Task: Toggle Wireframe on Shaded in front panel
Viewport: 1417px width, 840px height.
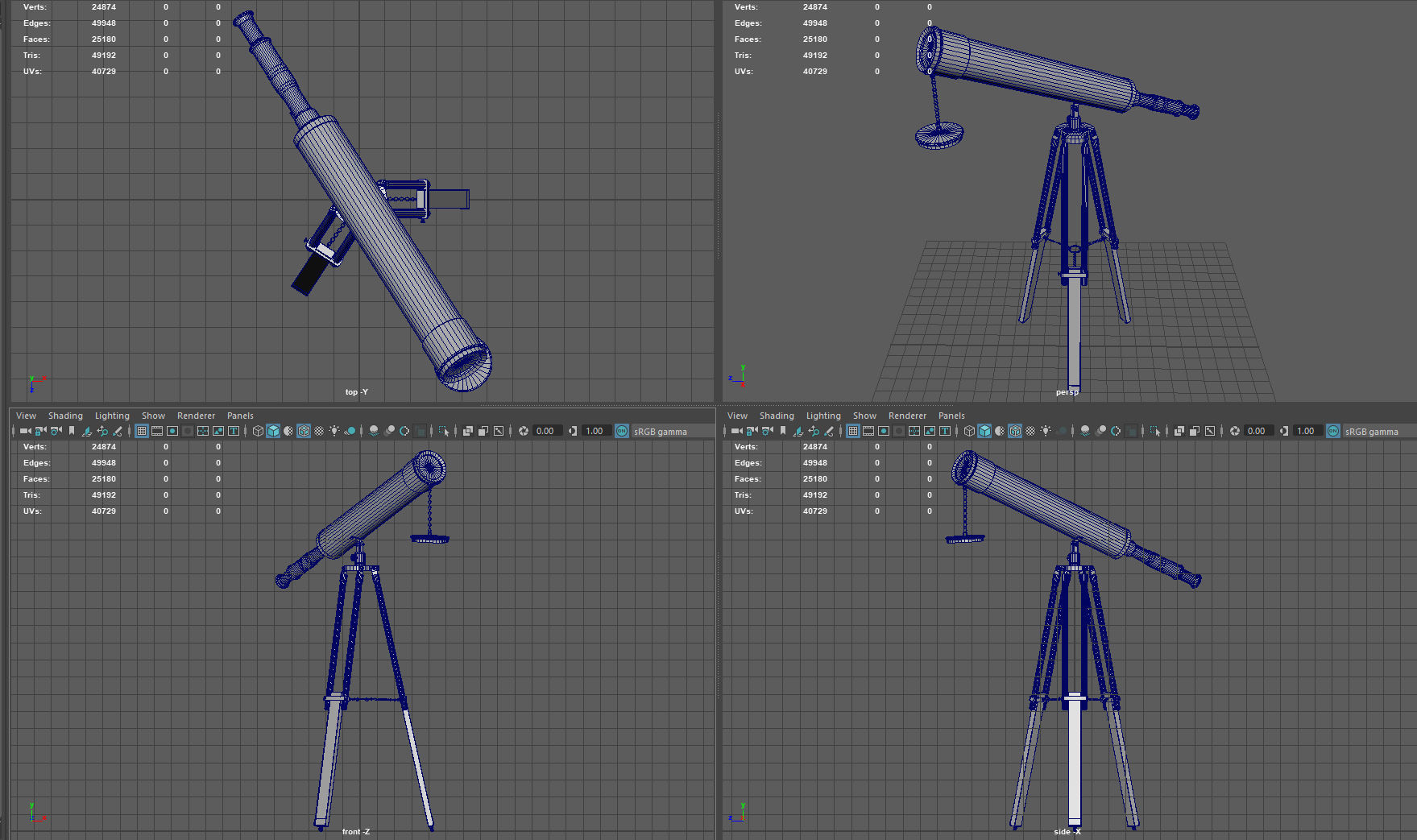Action: 304,431
